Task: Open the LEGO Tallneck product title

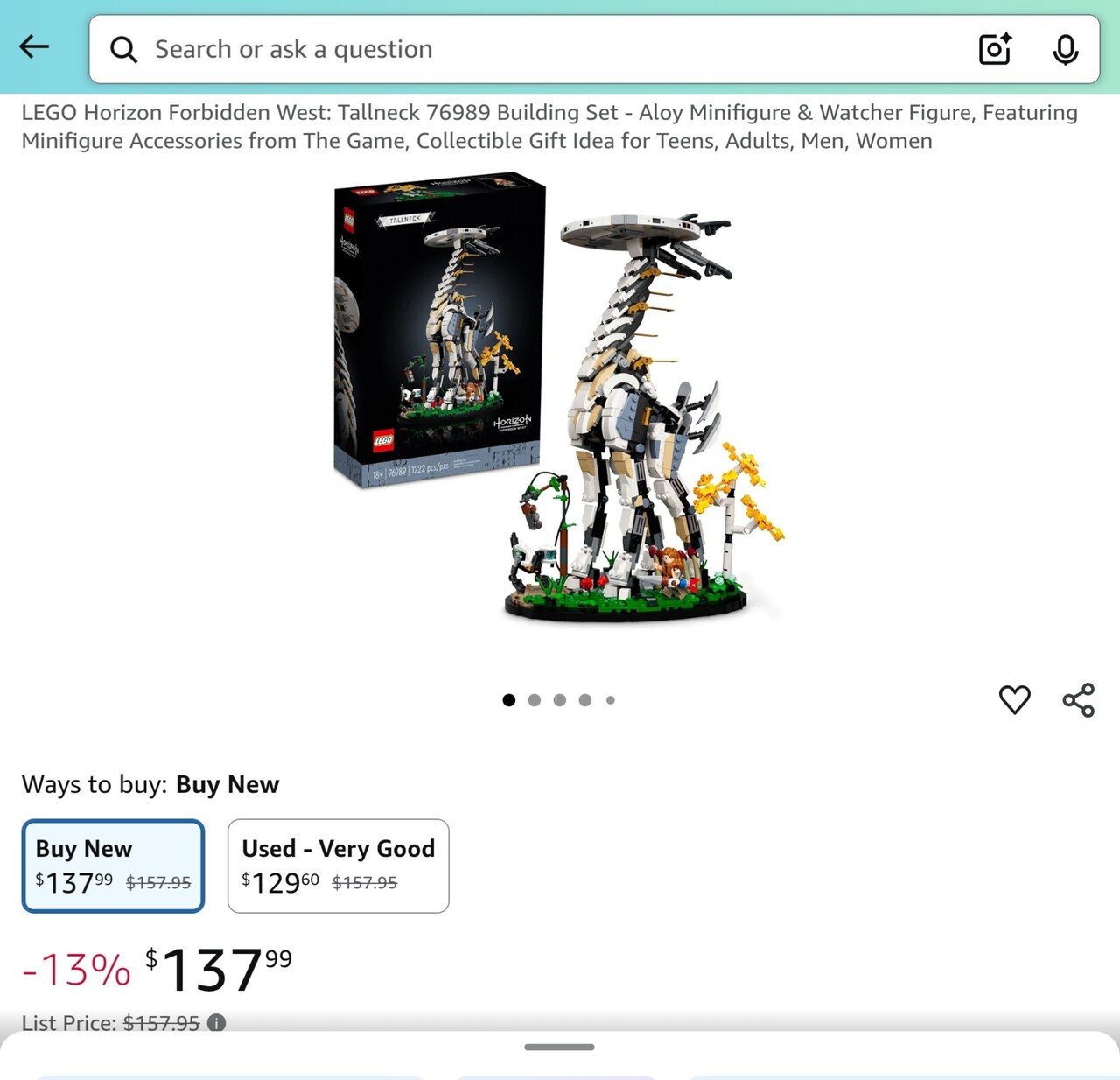Action: coord(549,127)
